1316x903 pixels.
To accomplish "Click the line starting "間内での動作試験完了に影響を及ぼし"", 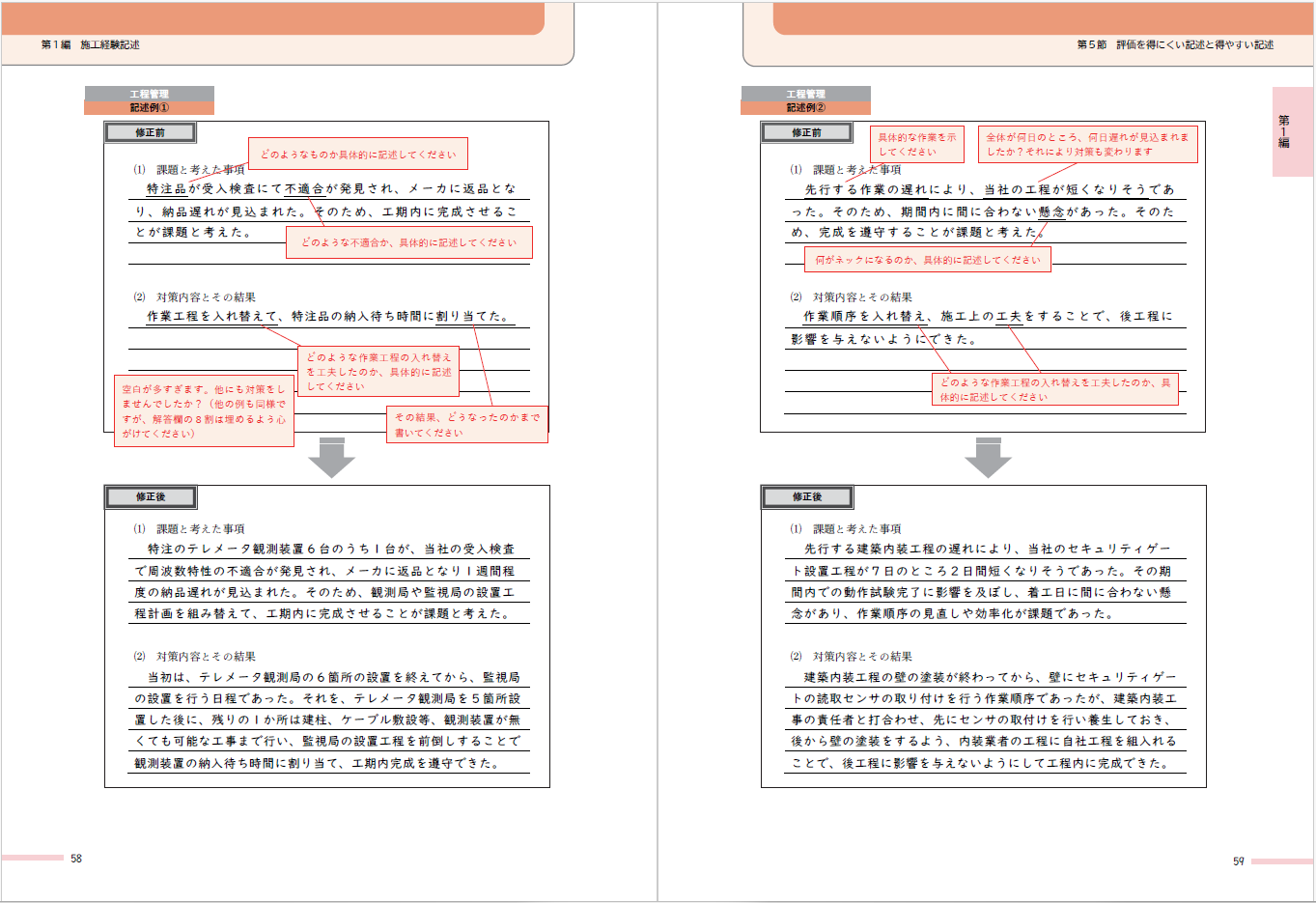I will [981, 592].
